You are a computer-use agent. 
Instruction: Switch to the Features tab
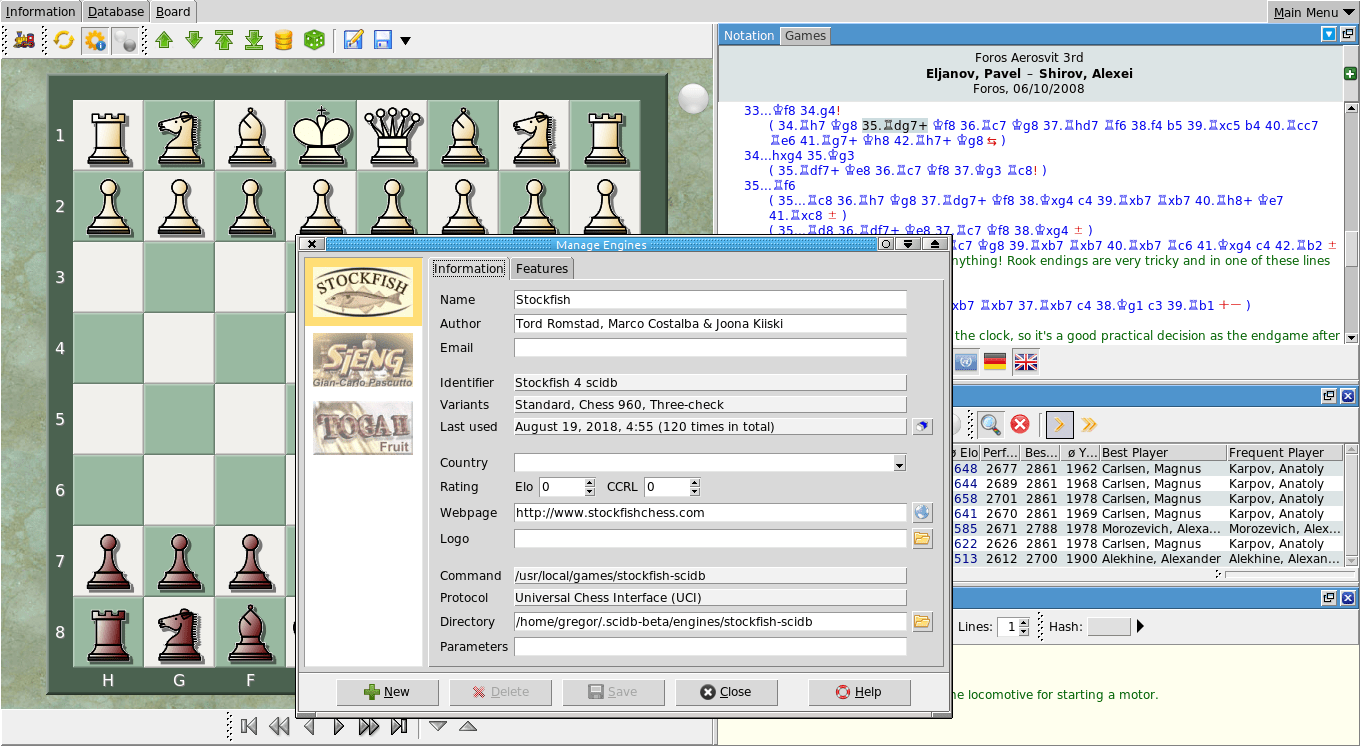[x=542, y=268]
